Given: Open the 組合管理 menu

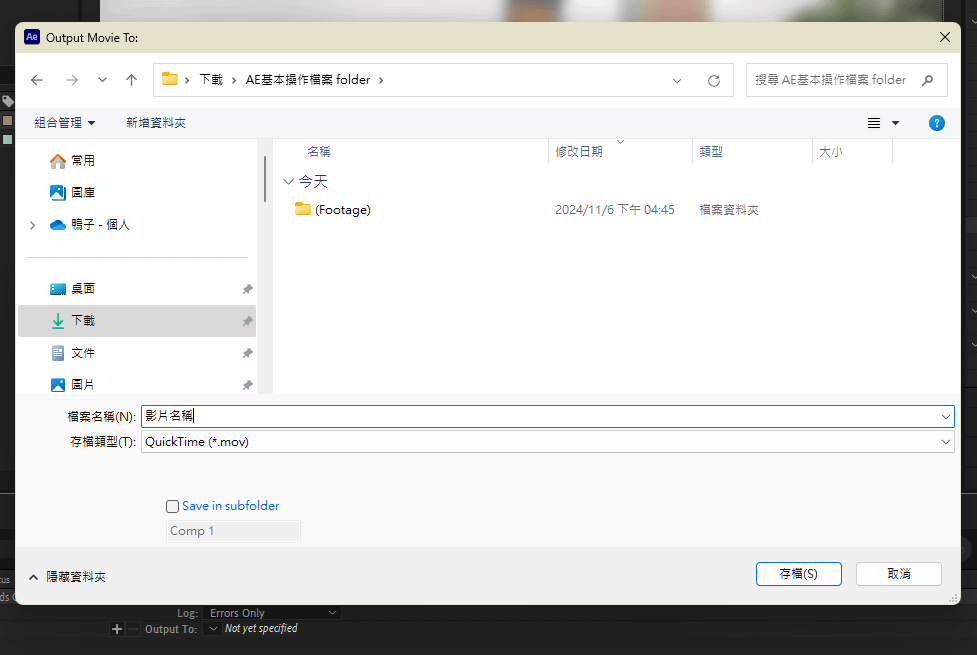Looking at the screenshot, I should pos(65,123).
